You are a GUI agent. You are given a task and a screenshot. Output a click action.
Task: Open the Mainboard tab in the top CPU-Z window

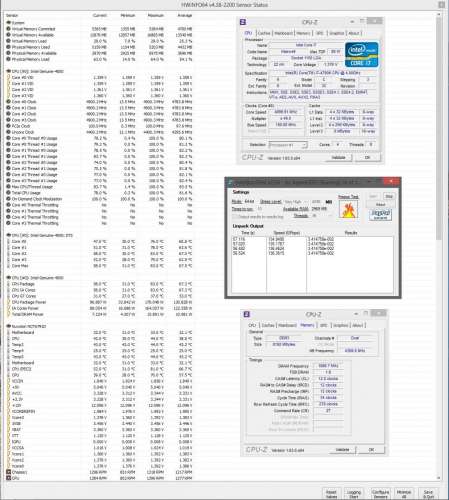click(283, 33)
